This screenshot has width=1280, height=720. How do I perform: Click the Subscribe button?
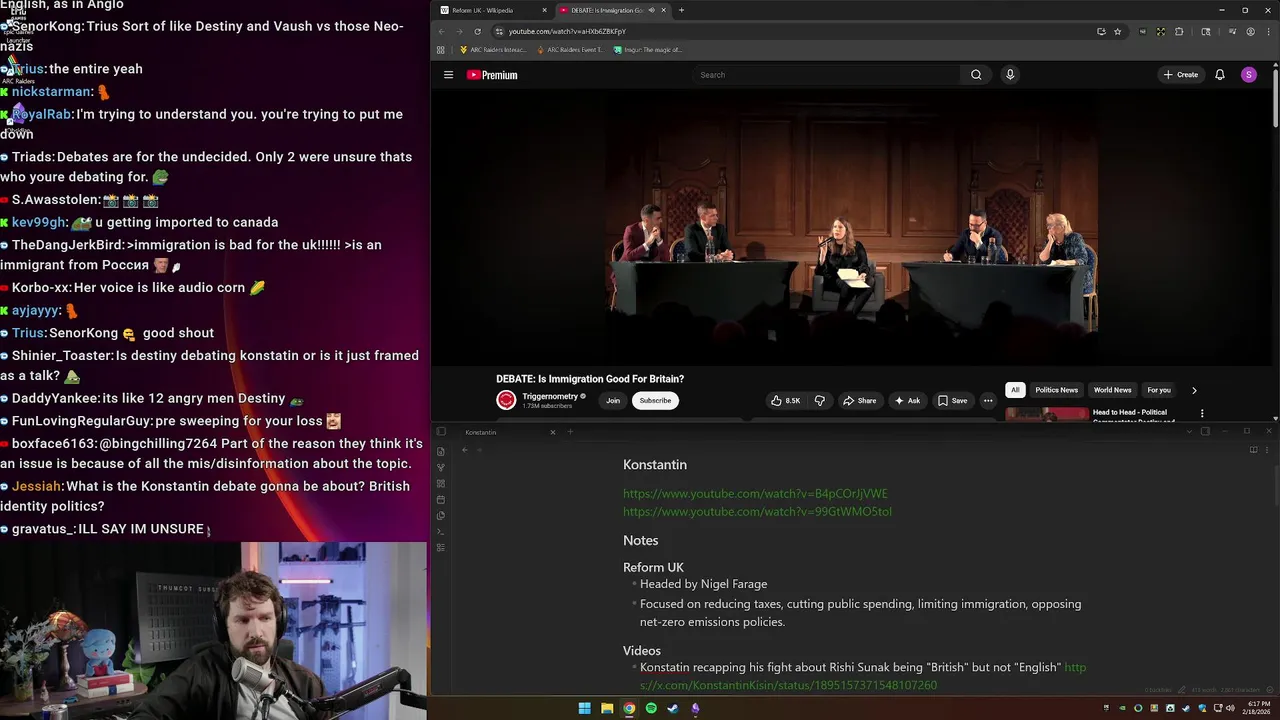pyautogui.click(x=655, y=400)
